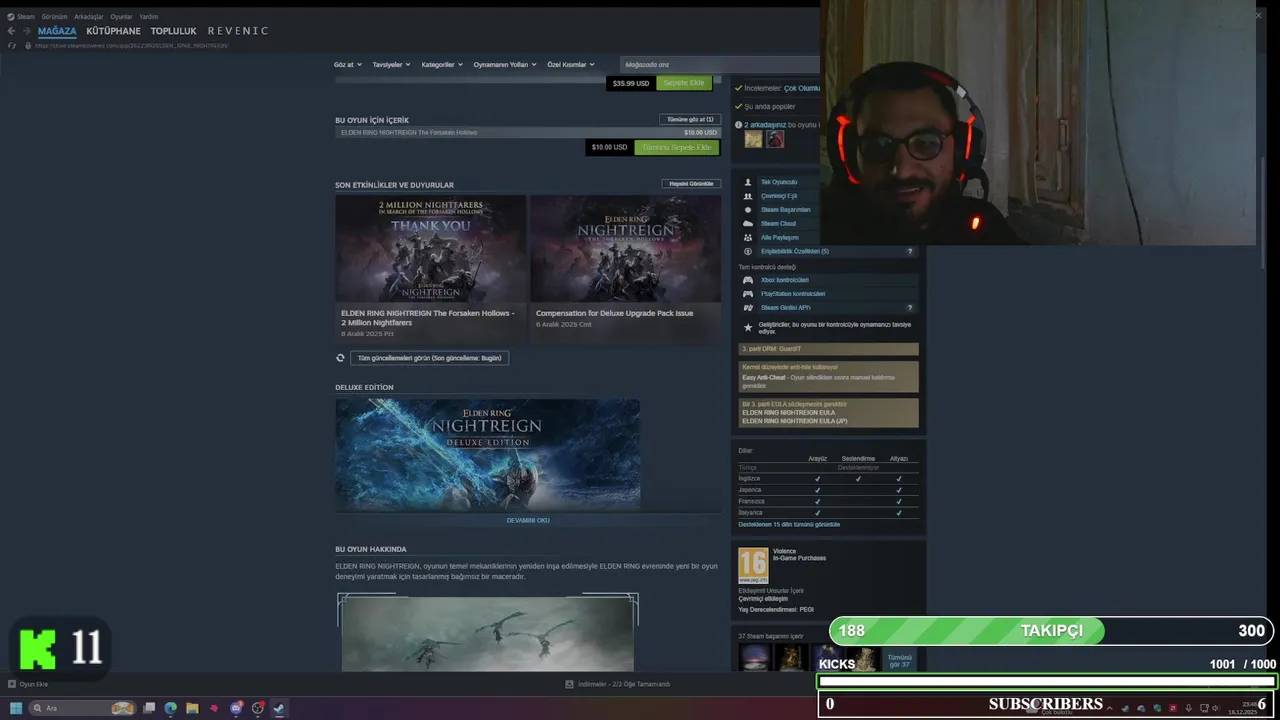The height and width of the screenshot is (720, 1280).
Task: Switch to the TOPLULUK tab
Action: 174,31
